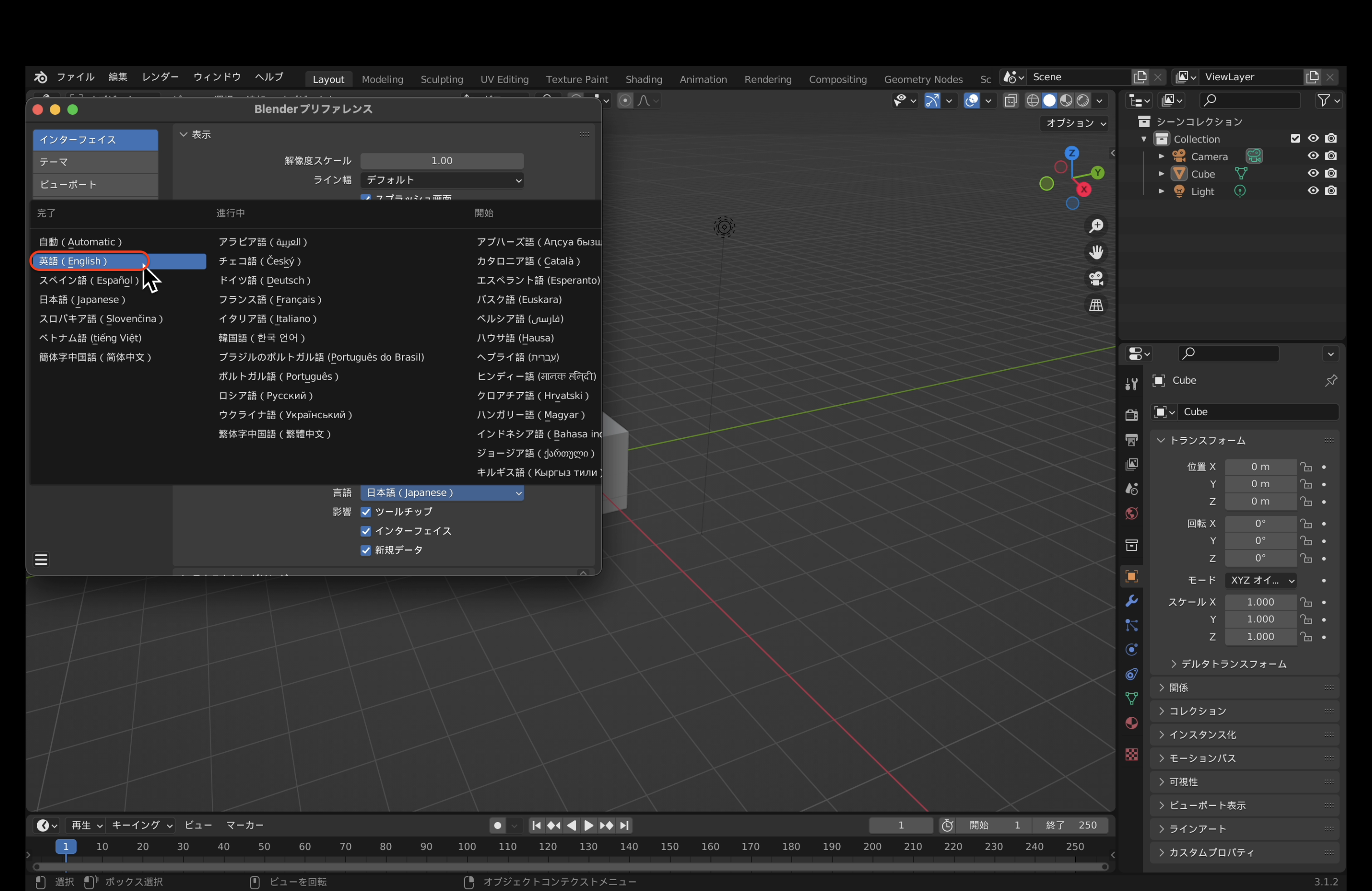Open the Object properties tab icon
Screen dimensions: 1372x891
pos(1131,576)
